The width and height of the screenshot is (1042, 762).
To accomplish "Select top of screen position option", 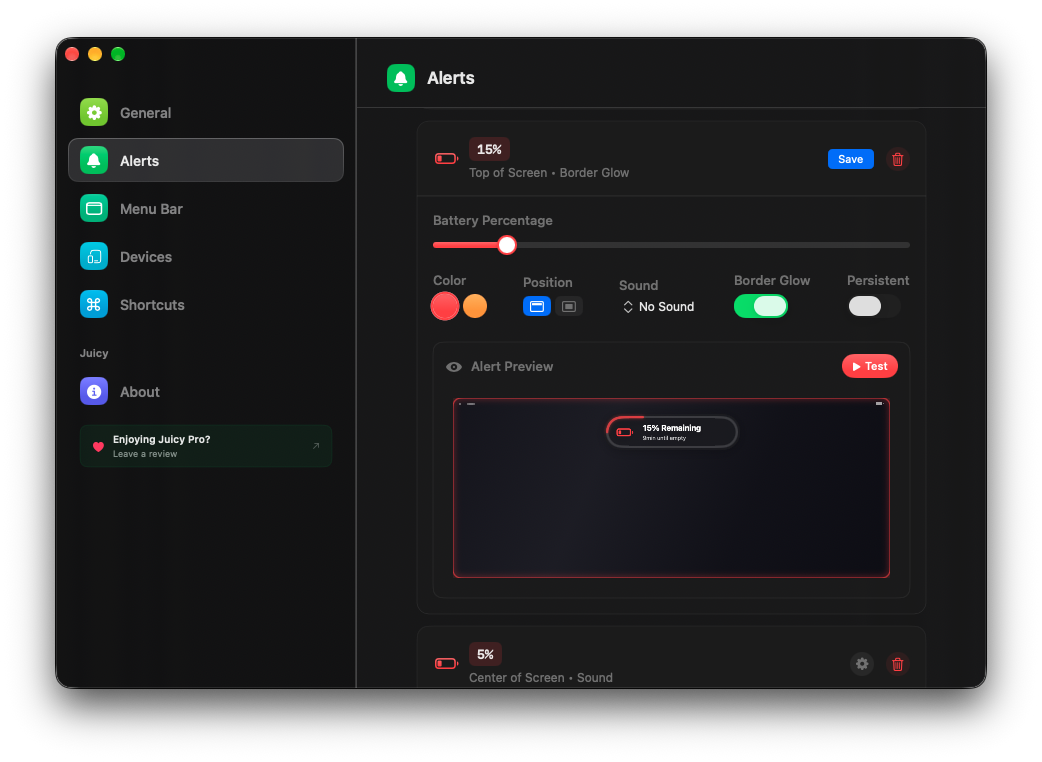I will pyautogui.click(x=537, y=306).
